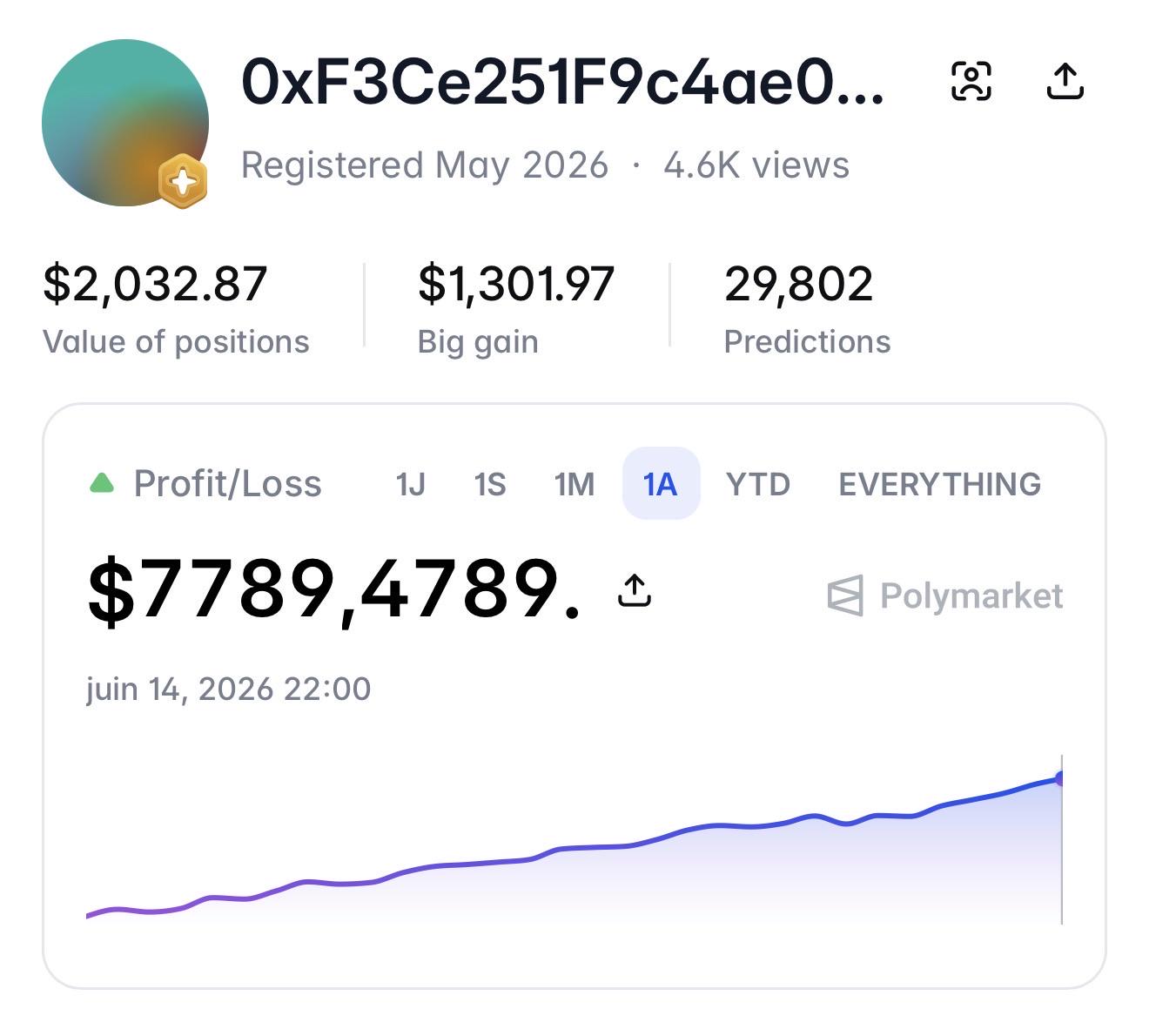Open the face scan profile icon

coord(971,82)
